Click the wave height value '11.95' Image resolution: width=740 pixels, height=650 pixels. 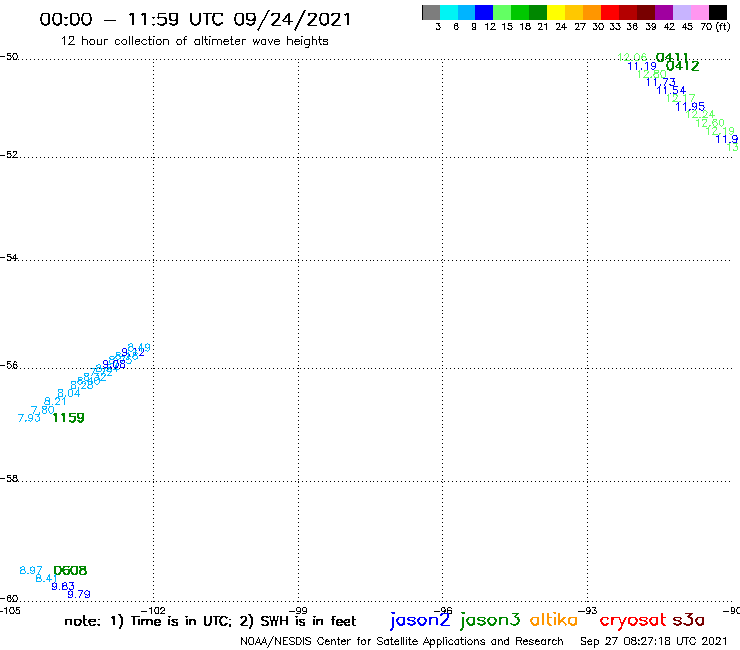point(690,107)
